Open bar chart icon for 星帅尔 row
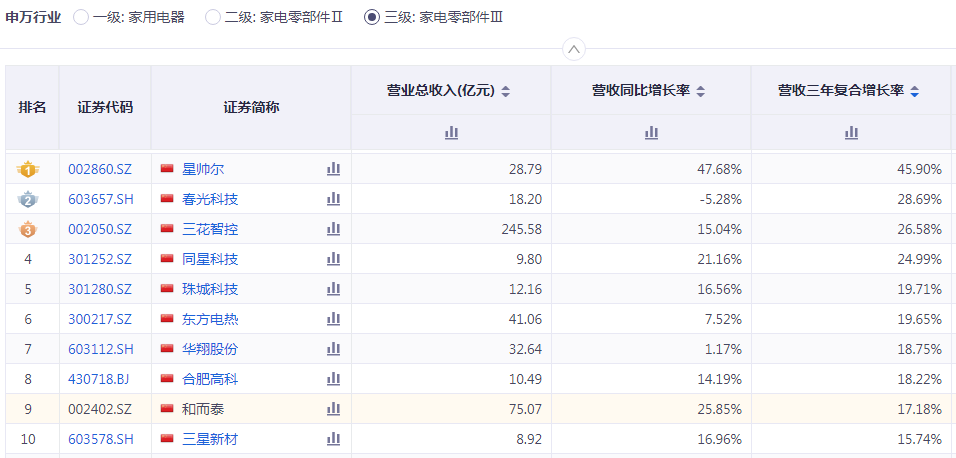 point(333,169)
